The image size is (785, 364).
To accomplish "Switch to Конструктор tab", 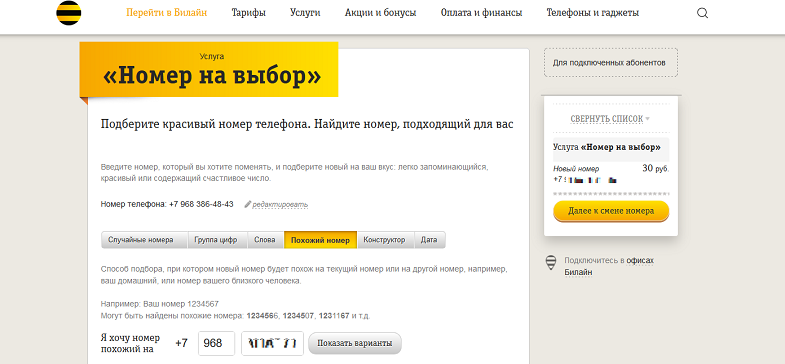I will pos(385,240).
